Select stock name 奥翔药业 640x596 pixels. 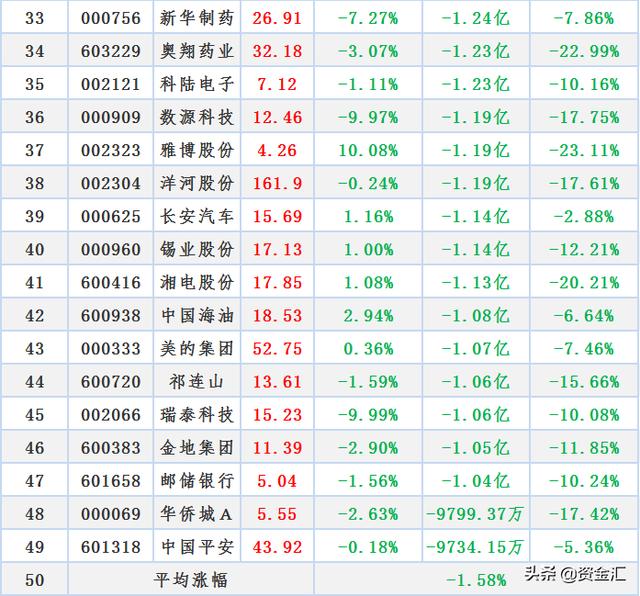[x=197, y=51]
